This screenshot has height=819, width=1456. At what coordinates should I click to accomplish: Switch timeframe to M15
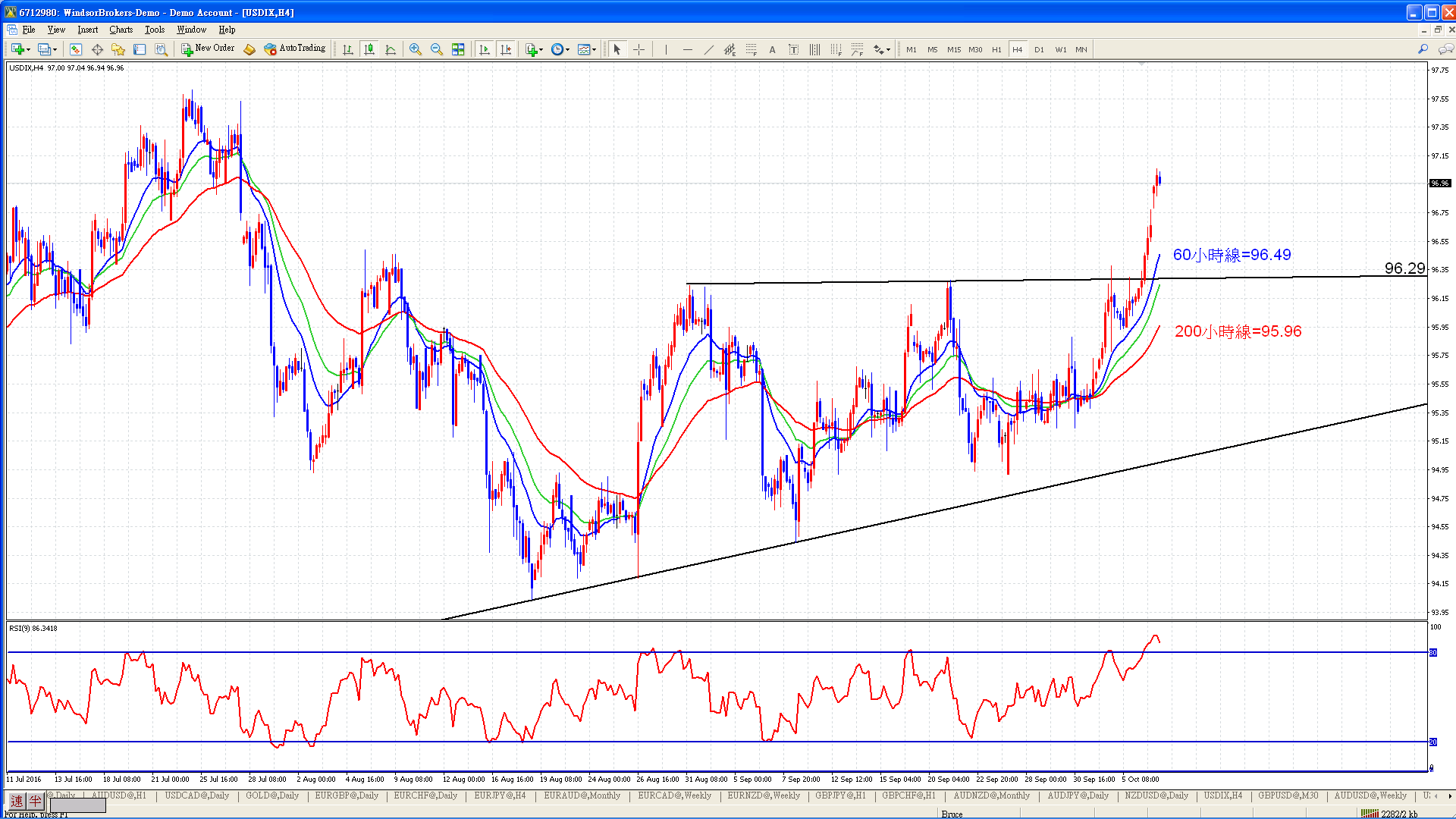(x=954, y=49)
